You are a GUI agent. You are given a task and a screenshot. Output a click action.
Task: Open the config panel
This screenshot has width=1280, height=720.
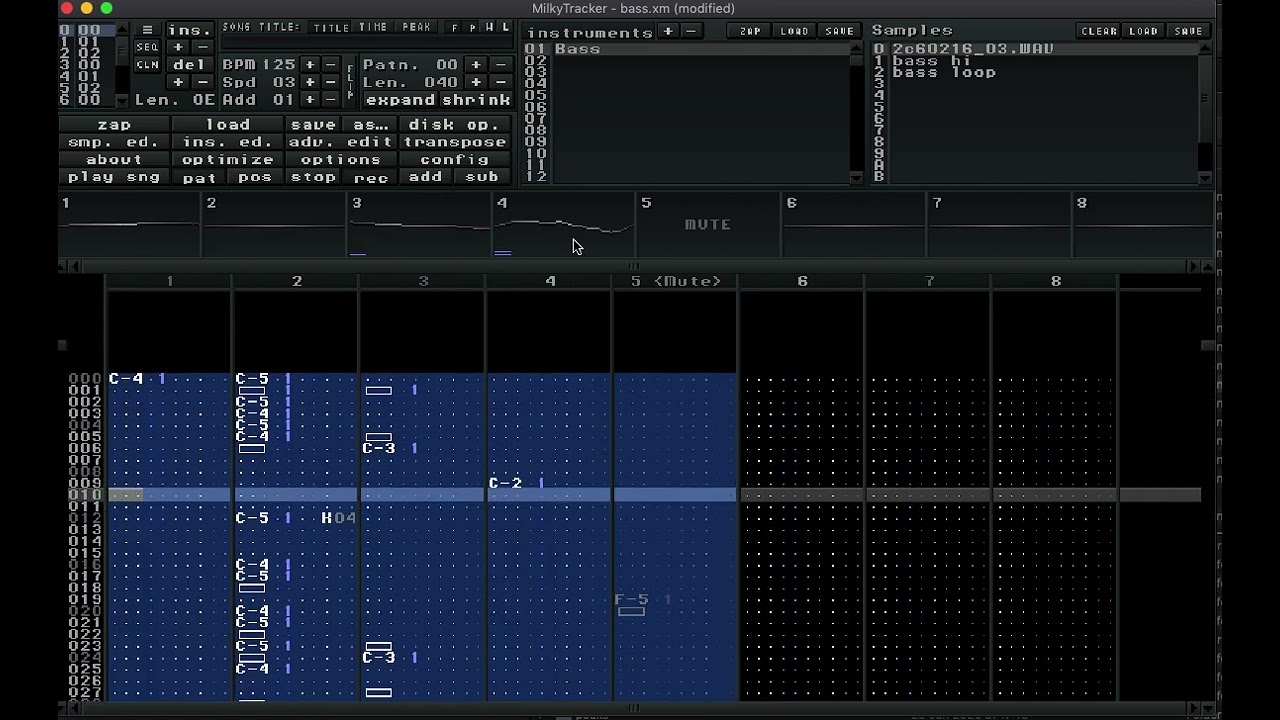point(455,159)
